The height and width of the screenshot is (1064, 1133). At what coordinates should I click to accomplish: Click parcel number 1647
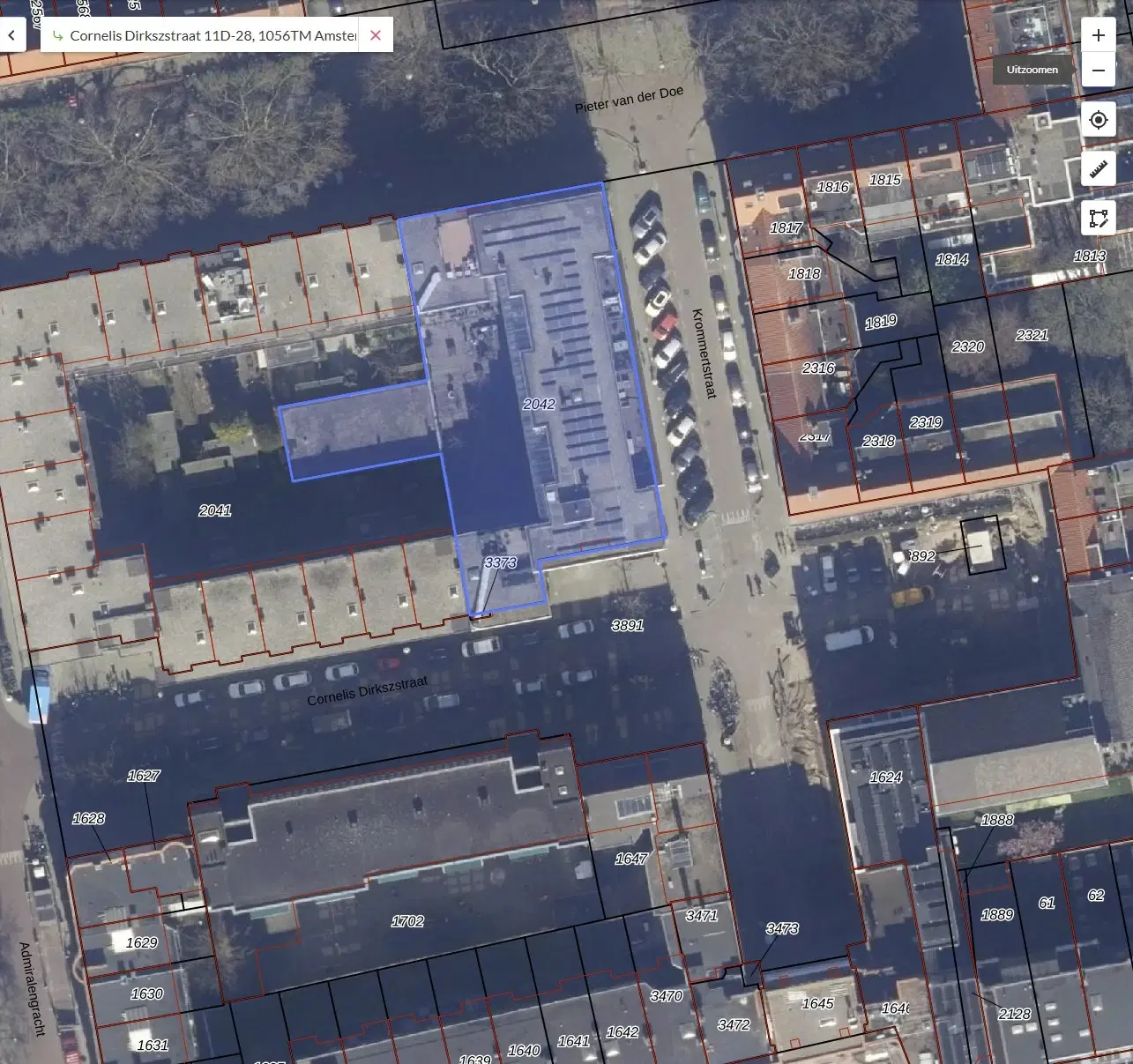[631, 859]
